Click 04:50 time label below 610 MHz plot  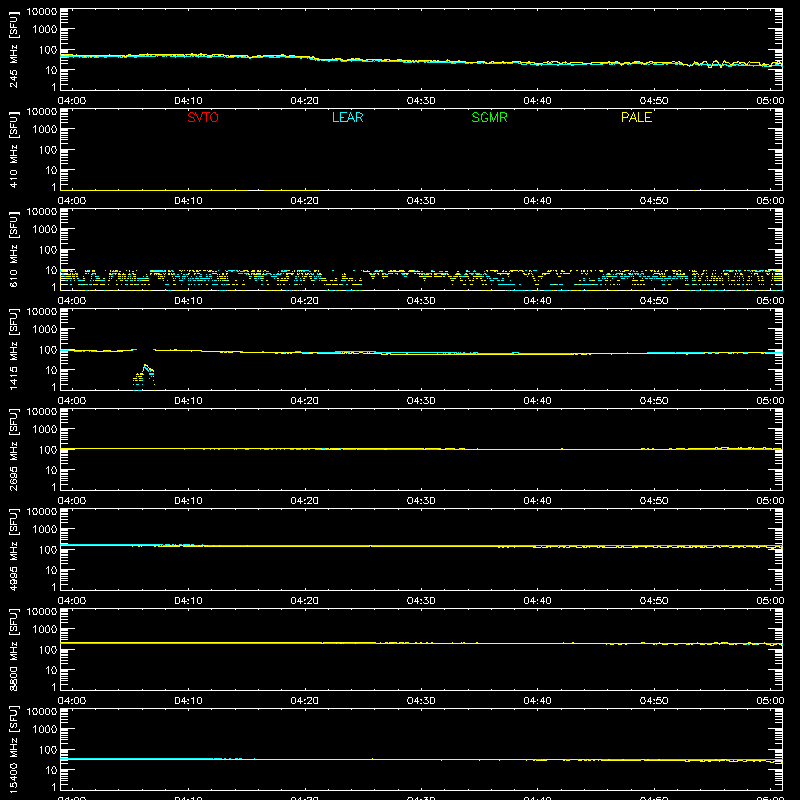click(654, 301)
